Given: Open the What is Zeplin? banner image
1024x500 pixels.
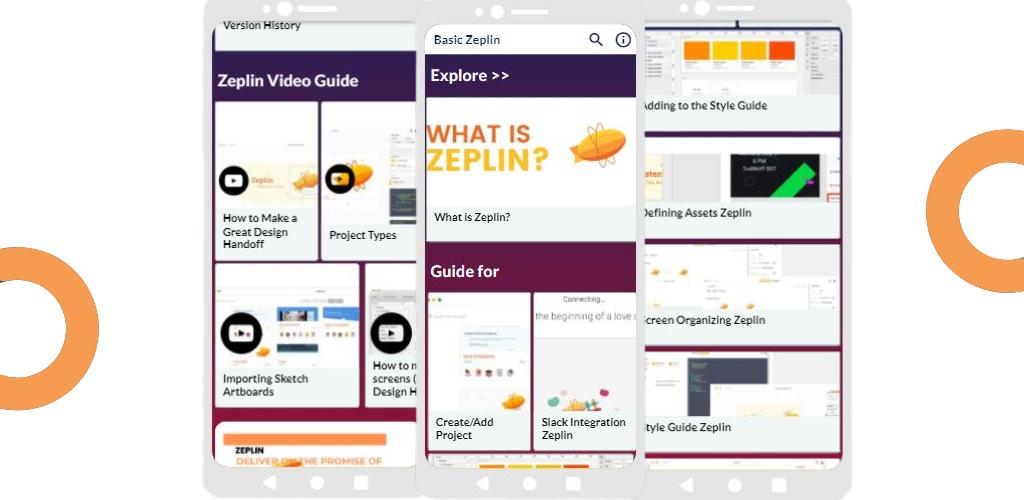Looking at the screenshot, I should (531, 152).
